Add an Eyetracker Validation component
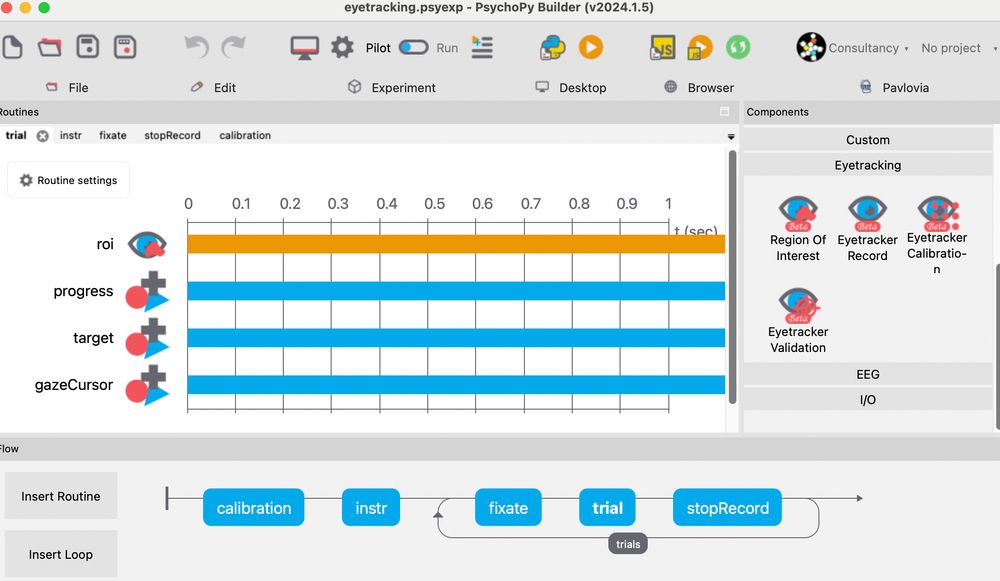Screen dimensions: 1000x581 798,321
